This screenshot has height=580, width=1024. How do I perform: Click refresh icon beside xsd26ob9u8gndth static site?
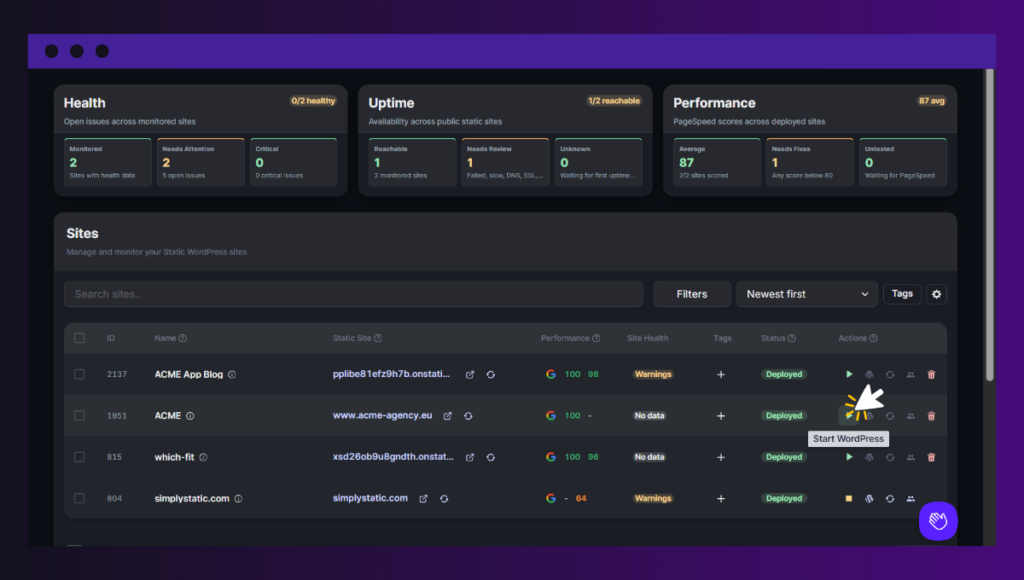[490, 457]
